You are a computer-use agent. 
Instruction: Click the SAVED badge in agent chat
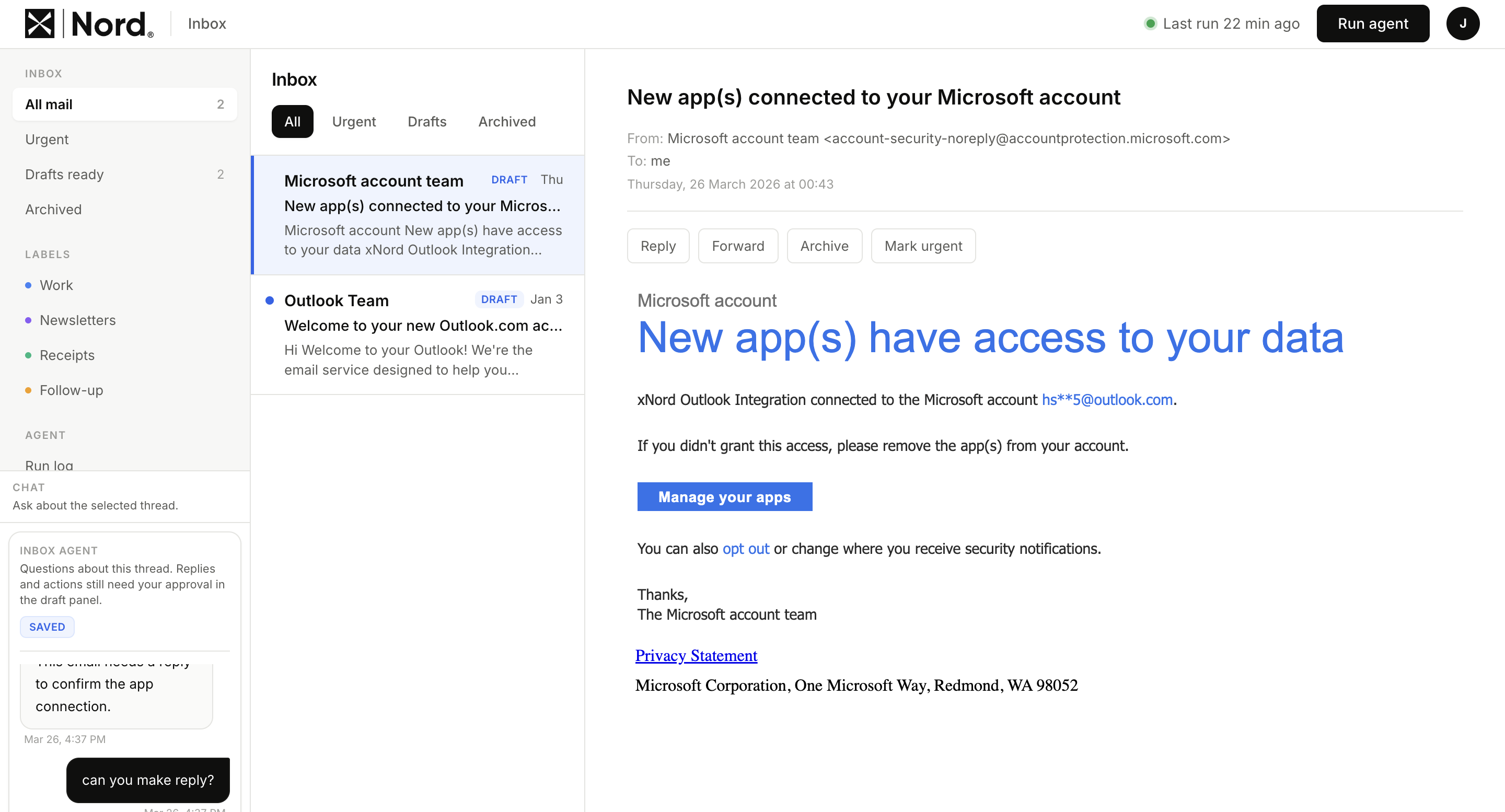click(x=48, y=627)
